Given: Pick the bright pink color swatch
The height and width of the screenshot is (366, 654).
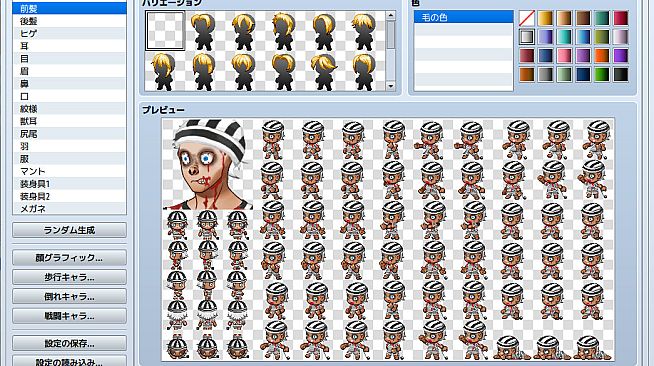Looking at the screenshot, I should coord(564,55).
